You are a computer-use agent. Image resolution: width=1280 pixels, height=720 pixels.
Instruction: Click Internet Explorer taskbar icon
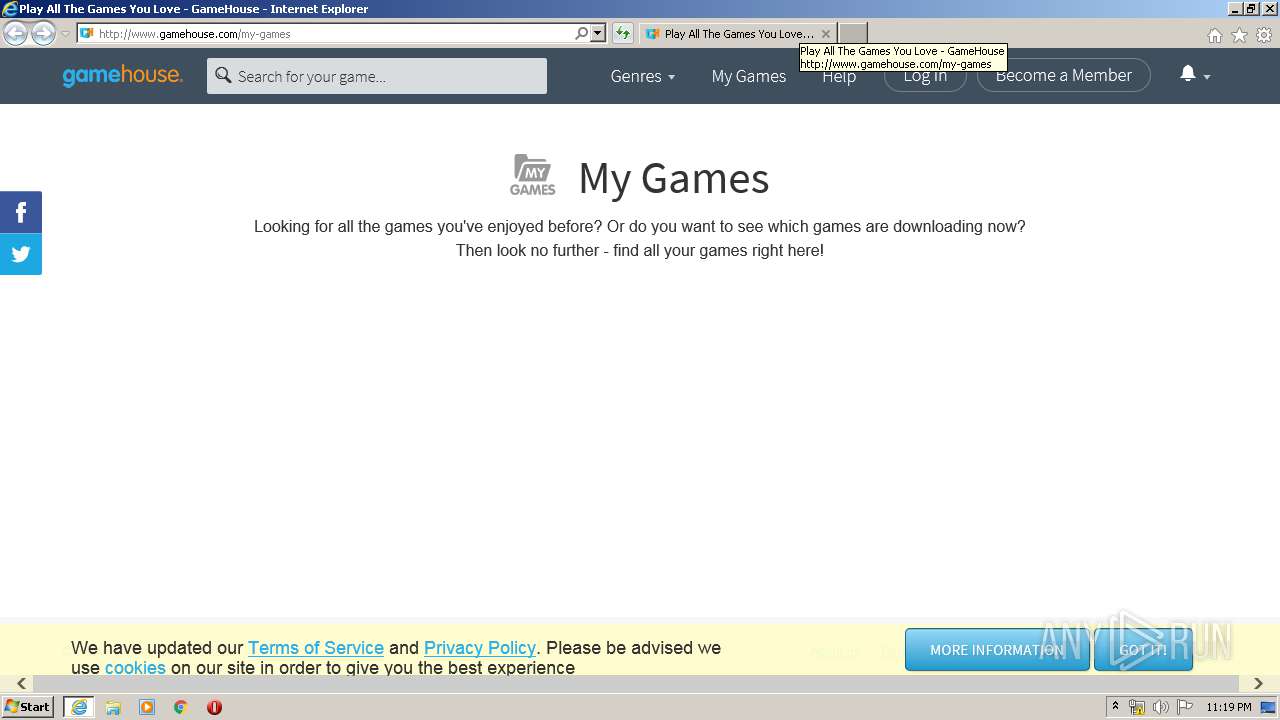pyautogui.click(x=78, y=707)
